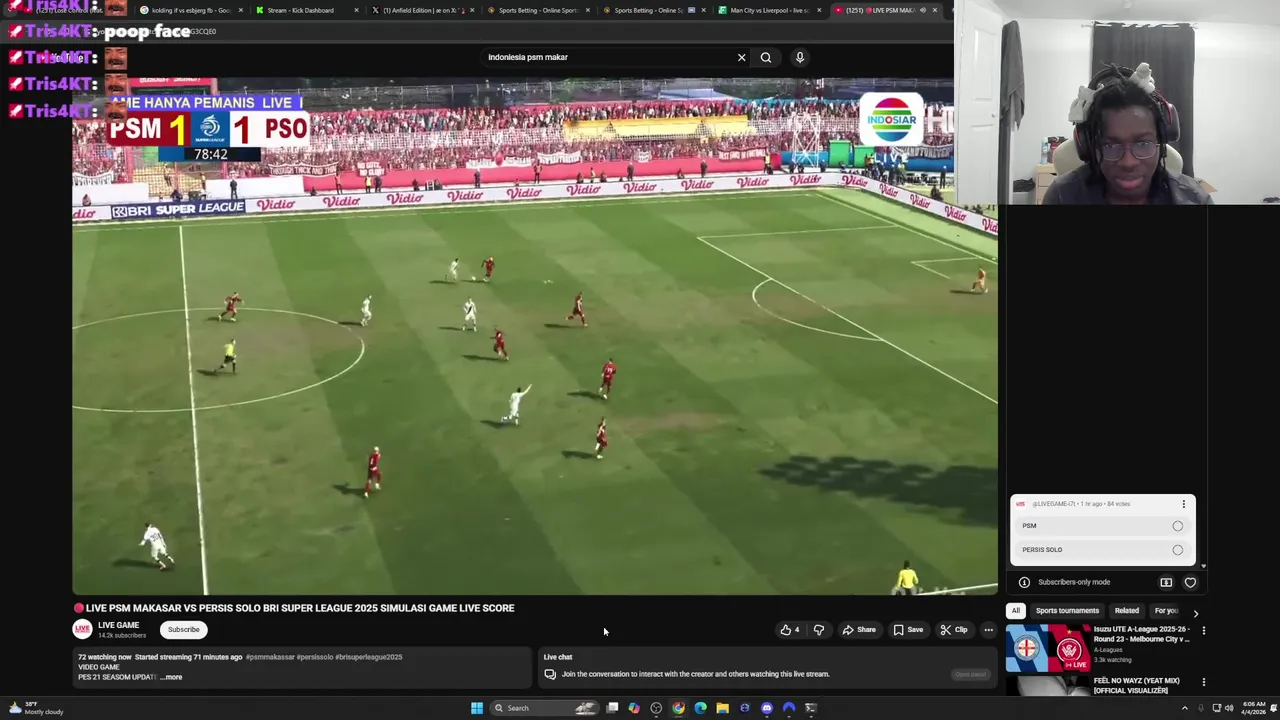Open more actions menu under video
This screenshot has width=1280, height=720.
(988, 630)
